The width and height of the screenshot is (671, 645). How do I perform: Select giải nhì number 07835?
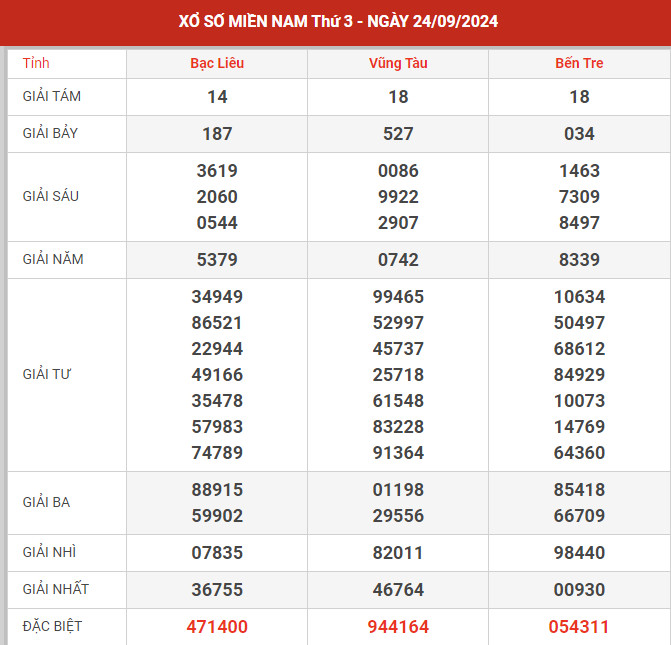(x=217, y=553)
